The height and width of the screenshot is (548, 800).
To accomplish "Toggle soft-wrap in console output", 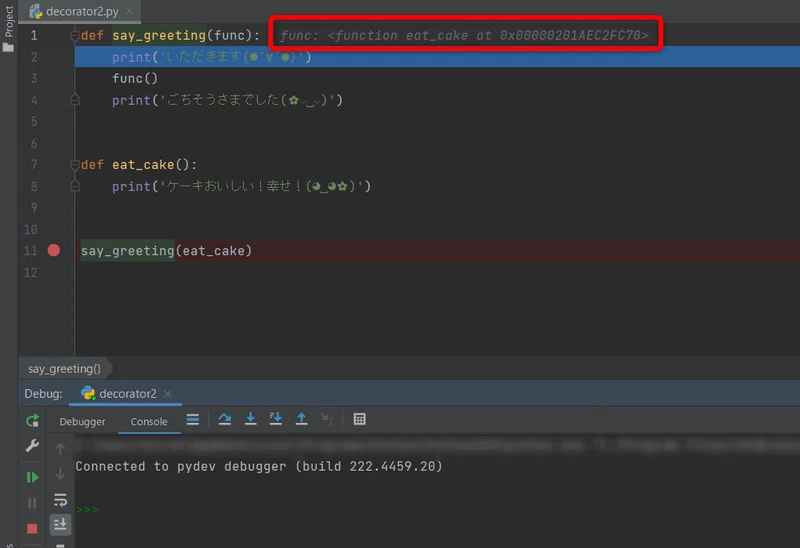I will click(x=60, y=500).
